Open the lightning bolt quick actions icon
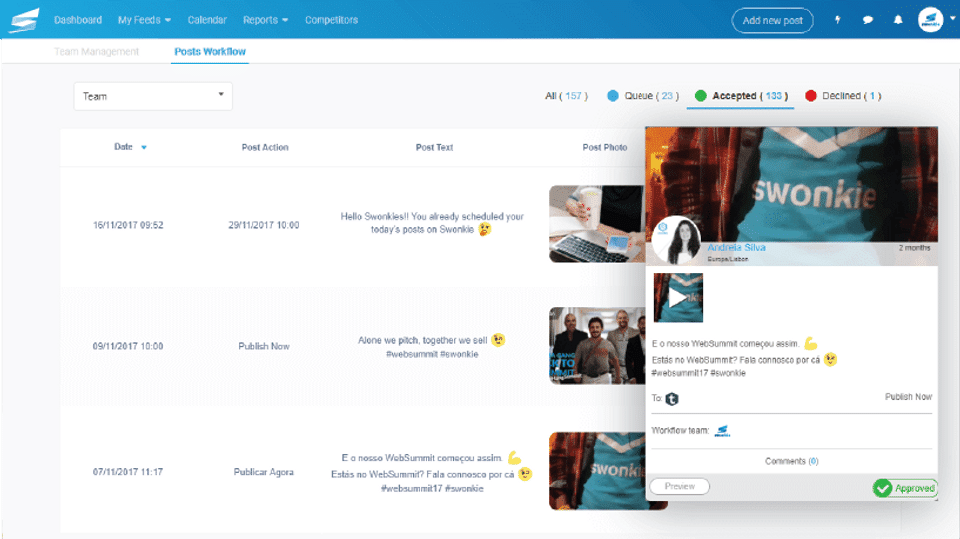The image size is (960, 539). (838, 20)
